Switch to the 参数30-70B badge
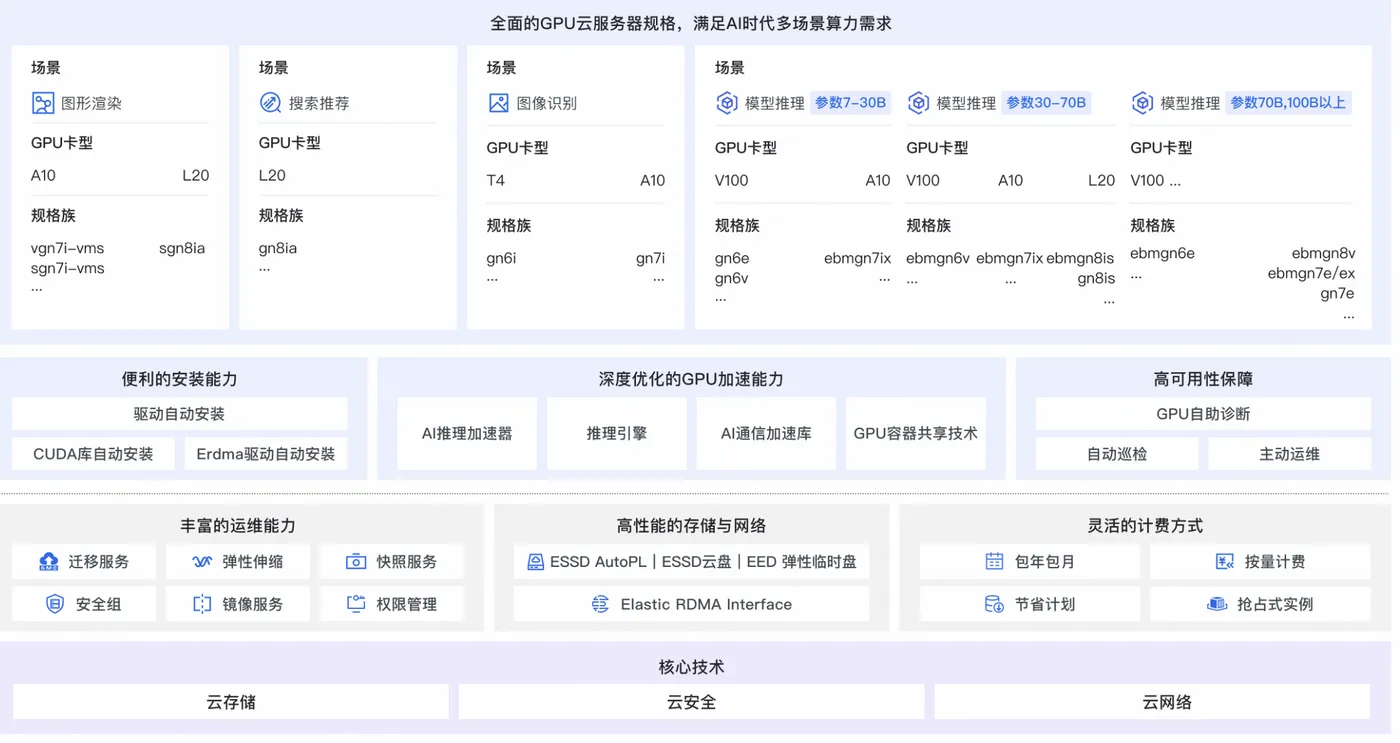 [1046, 102]
